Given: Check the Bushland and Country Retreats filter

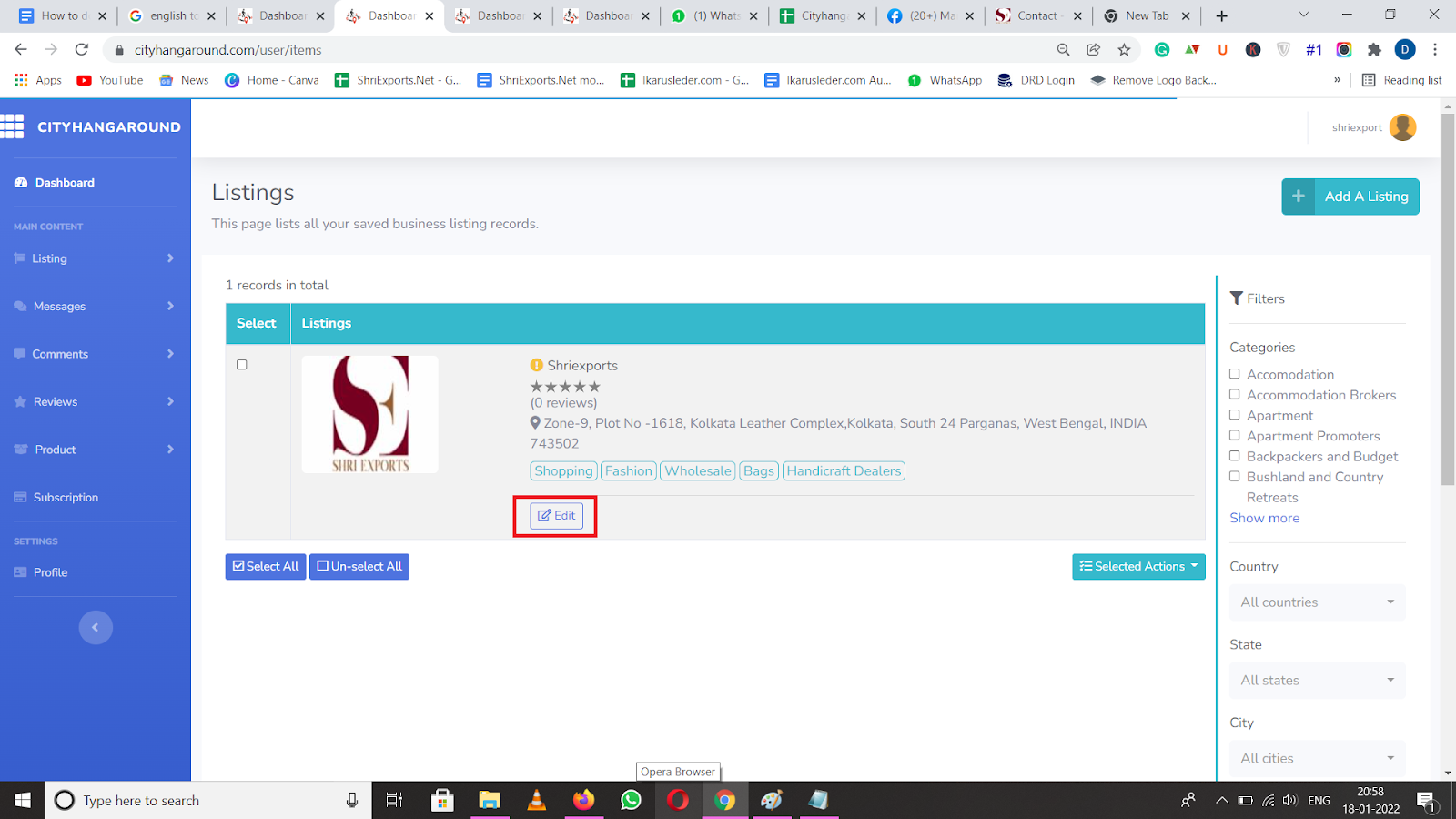Looking at the screenshot, I should pos(1235,477).
